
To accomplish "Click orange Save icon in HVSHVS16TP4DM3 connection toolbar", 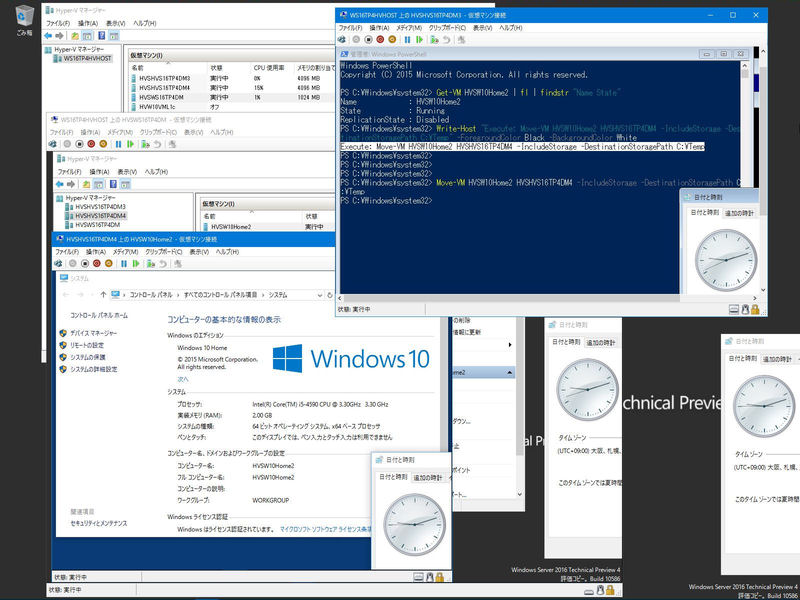I will click(392, 39).
